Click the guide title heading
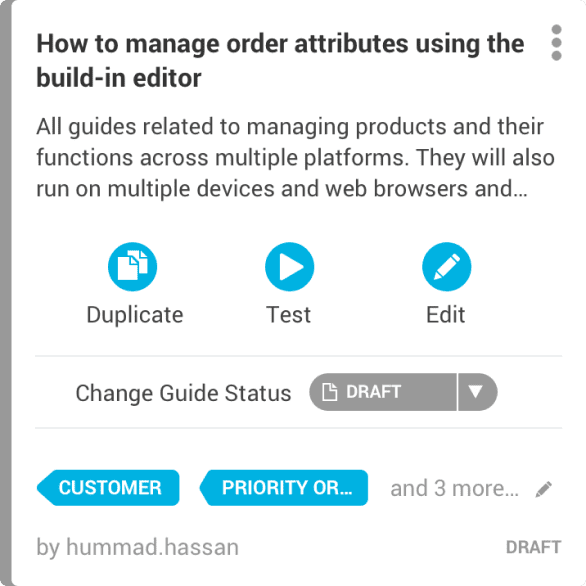 point(280,61)
